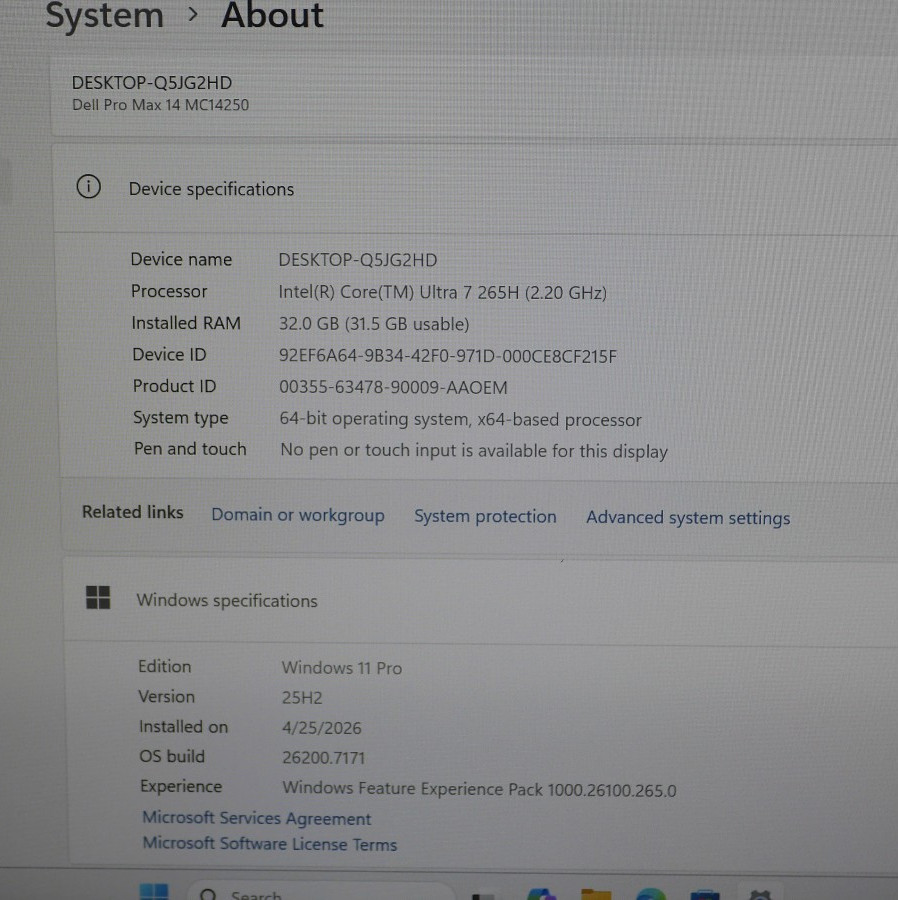Open System protection link
The height and width of the screenshot is (900, 898).
pyautogui.click(x=485, y=516)
